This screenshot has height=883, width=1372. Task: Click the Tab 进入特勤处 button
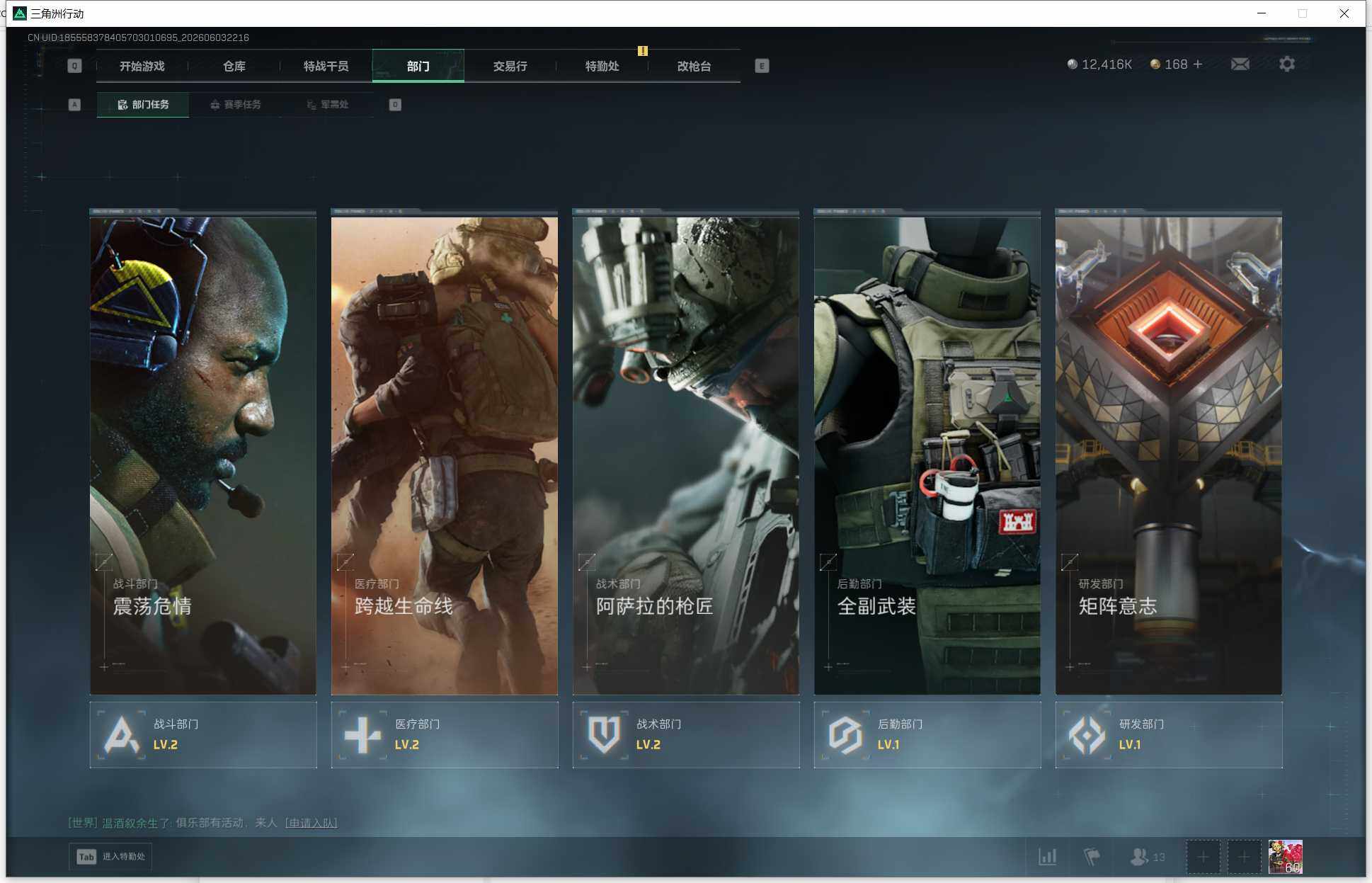[111, 857]
